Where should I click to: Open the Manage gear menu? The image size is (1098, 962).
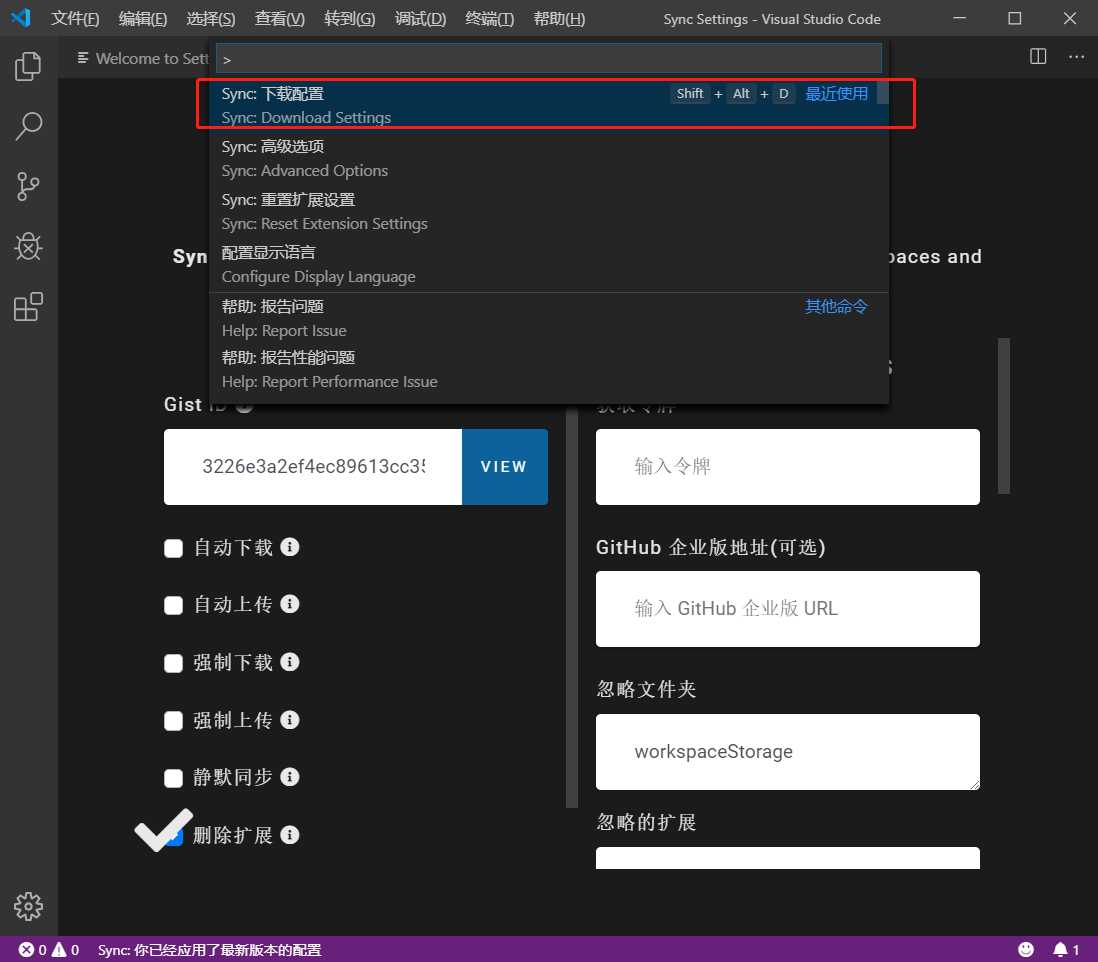(x=28, y=906)
